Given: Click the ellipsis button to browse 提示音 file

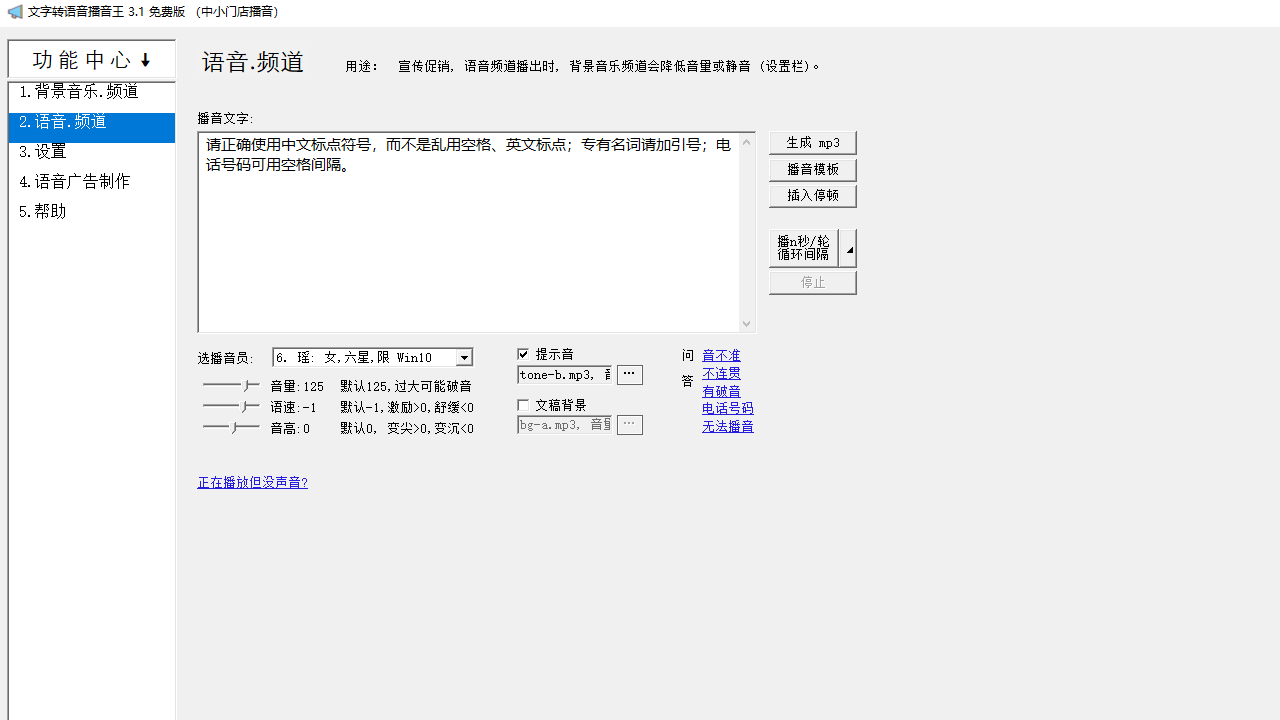Looking at the screenshot, I should (x=629, y=374).
